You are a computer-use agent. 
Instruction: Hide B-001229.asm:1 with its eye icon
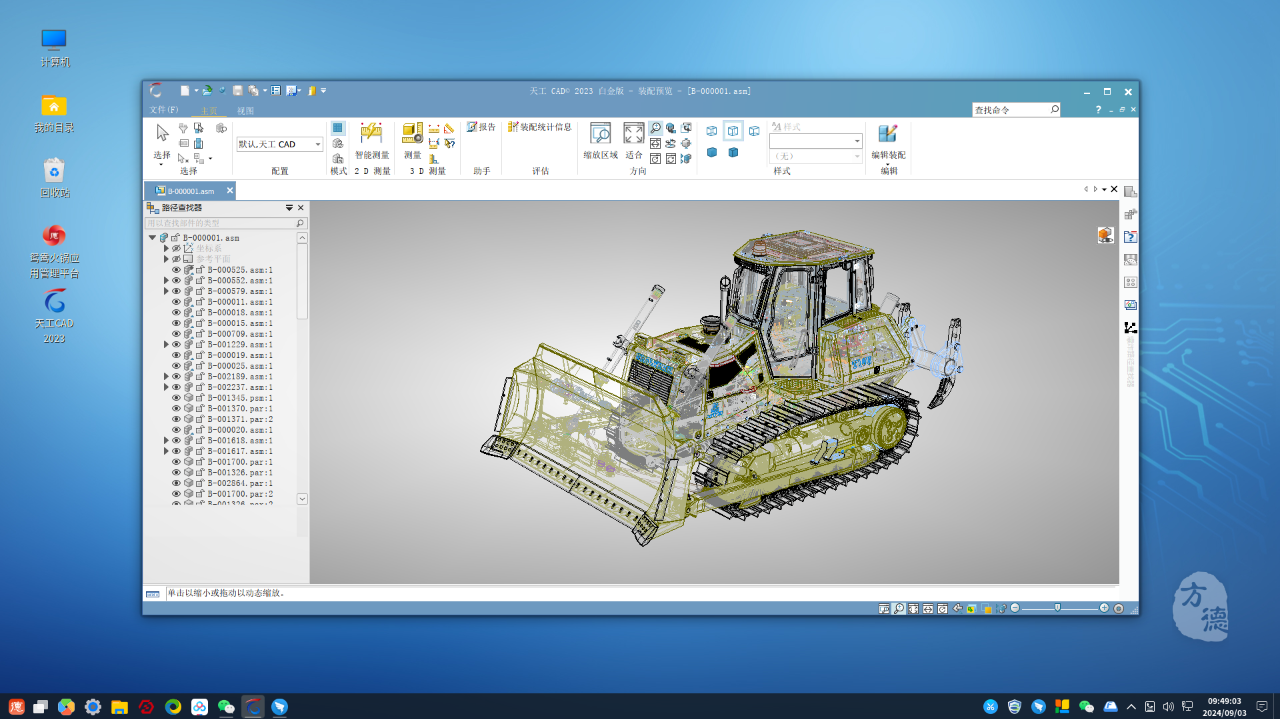[x=176, y=345]
